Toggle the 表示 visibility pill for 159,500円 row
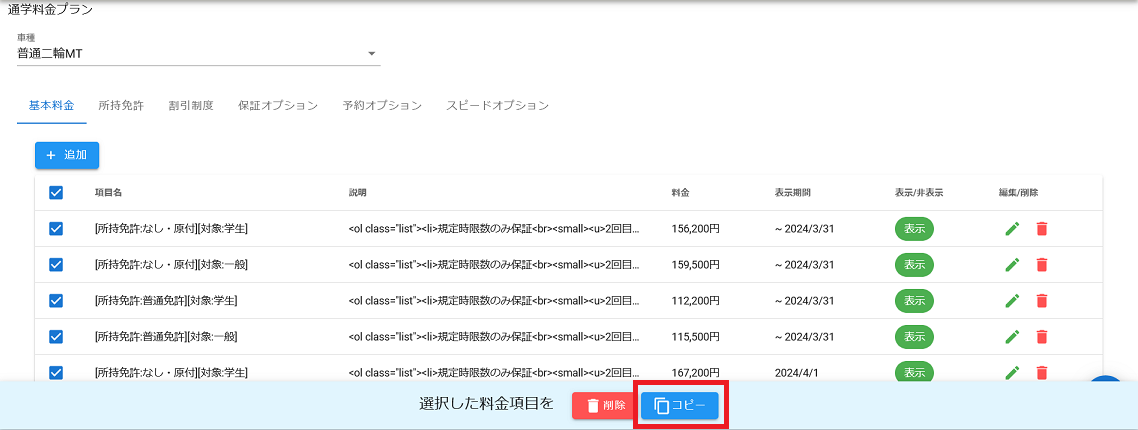 click(x=913, y=265)
